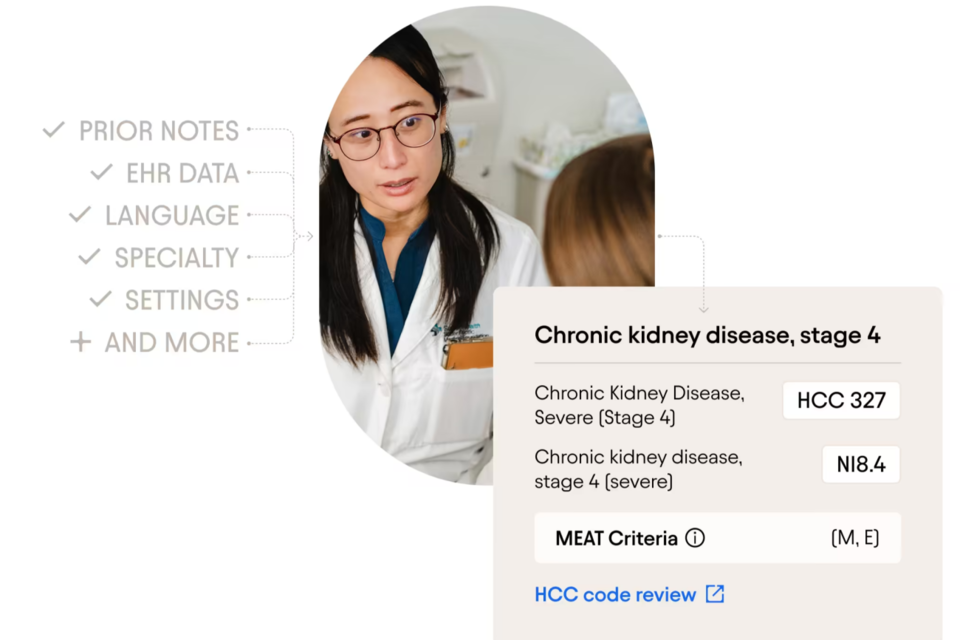
Task: Open the MEAT Criteria info icon
Action: click(x=695, y=538)
